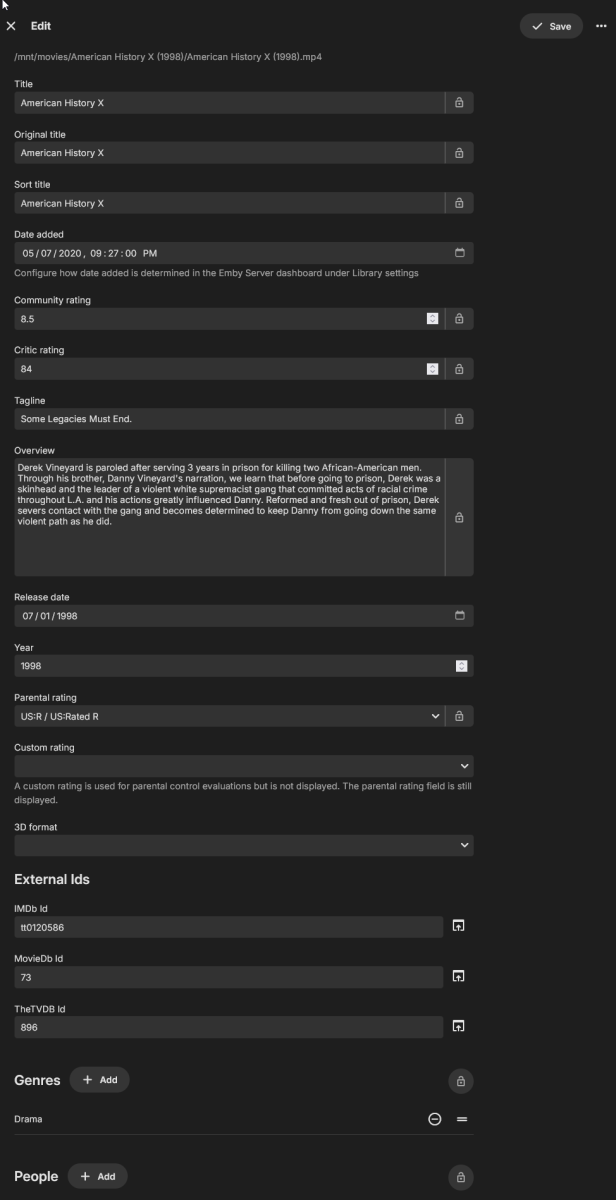Viewport: 616px width, 1200px height.
Task: Click inside the Year input field
Action: pos(200,665)
